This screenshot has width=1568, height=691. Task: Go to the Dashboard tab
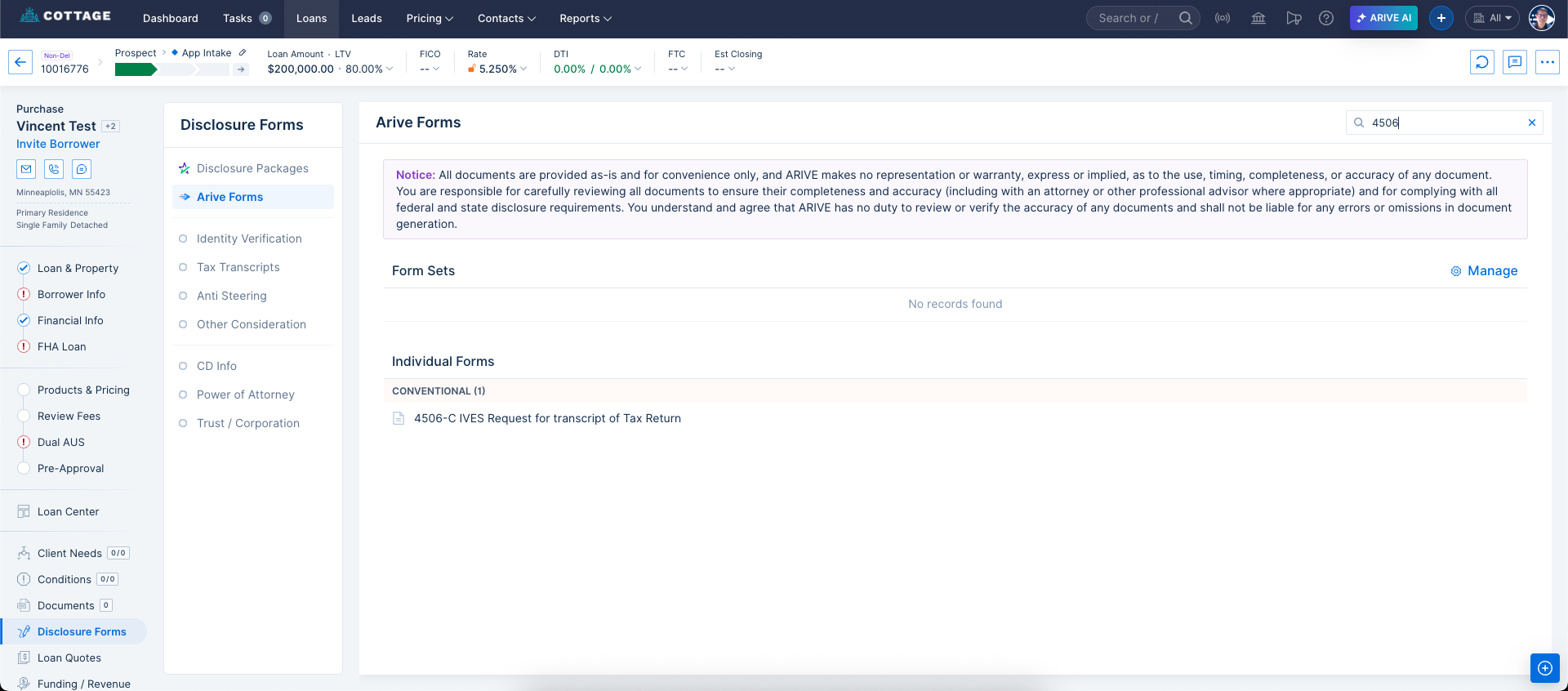(171, 18)
